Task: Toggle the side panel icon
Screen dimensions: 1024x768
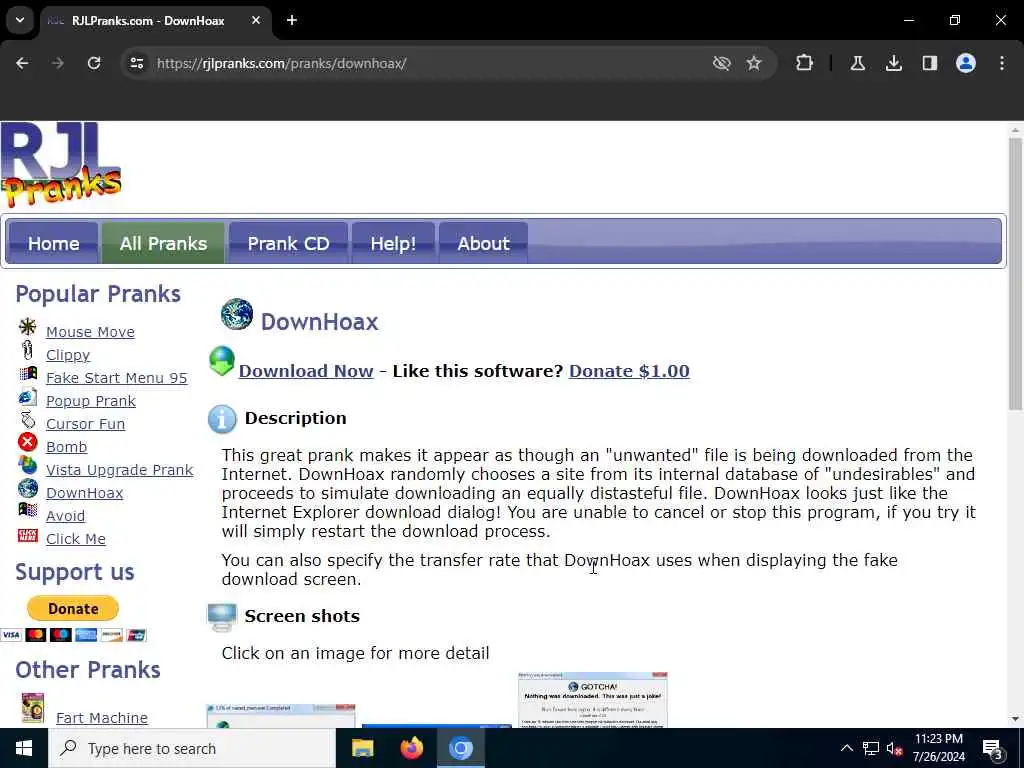Action: pyautogui.click(x=929, y=63)
